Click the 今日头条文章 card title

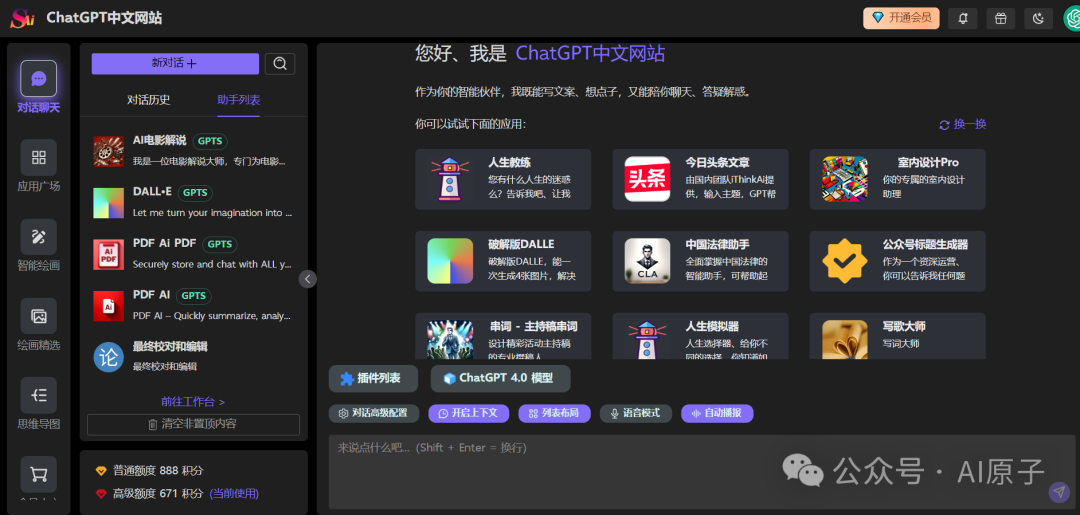pyautogui.click(x=718, y=163)
